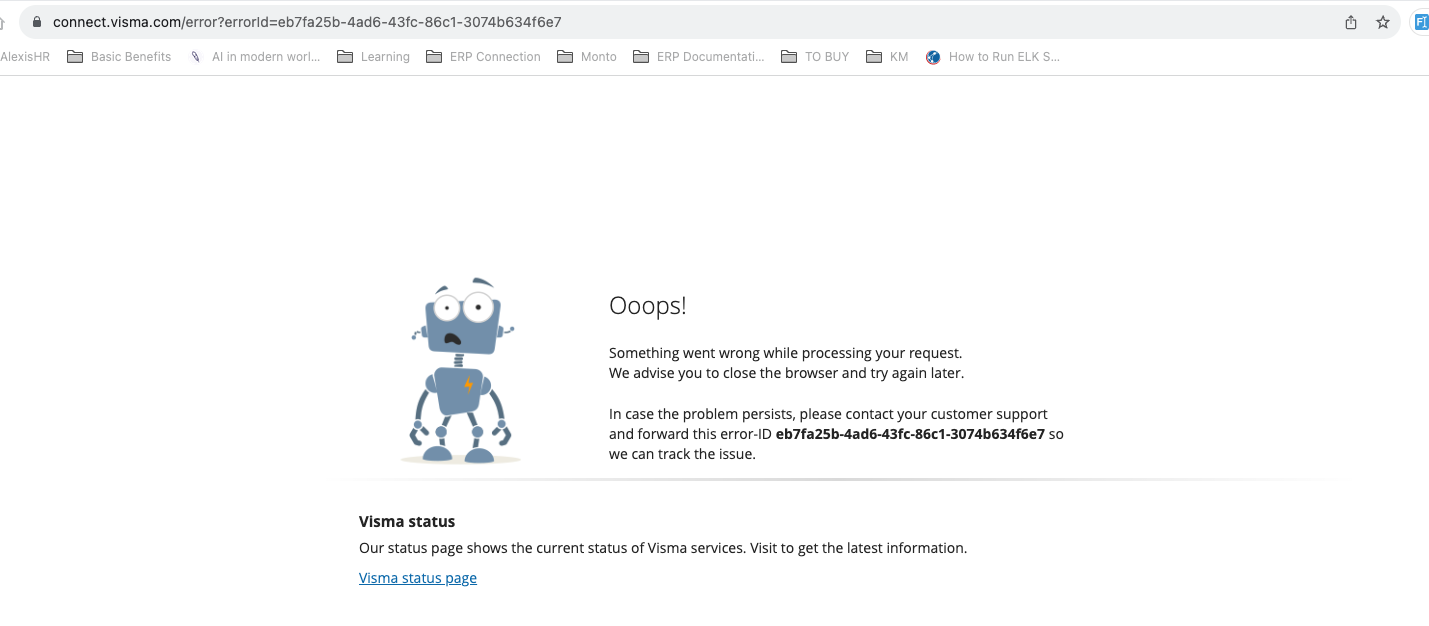
Task: Visit the Visma status page link
Action: click(417, 578)
